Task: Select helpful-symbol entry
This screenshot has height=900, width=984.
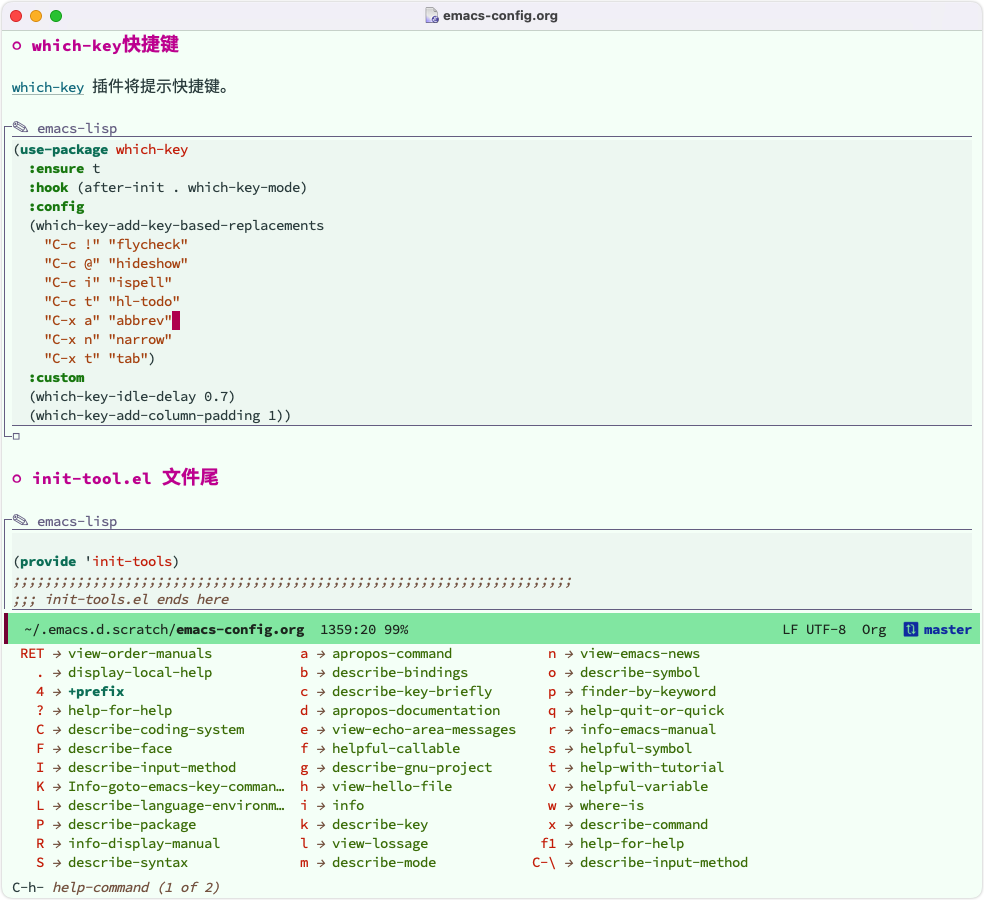Action: tap(636, 748)
